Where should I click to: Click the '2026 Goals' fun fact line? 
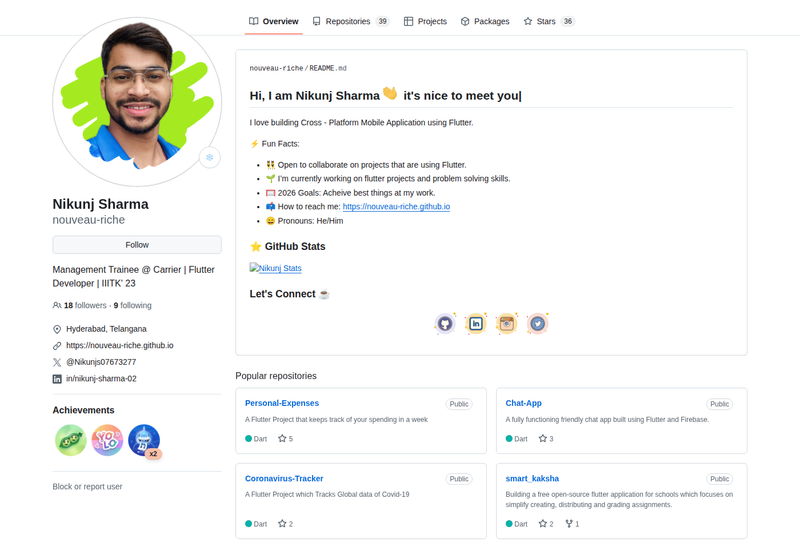[351, 193]
